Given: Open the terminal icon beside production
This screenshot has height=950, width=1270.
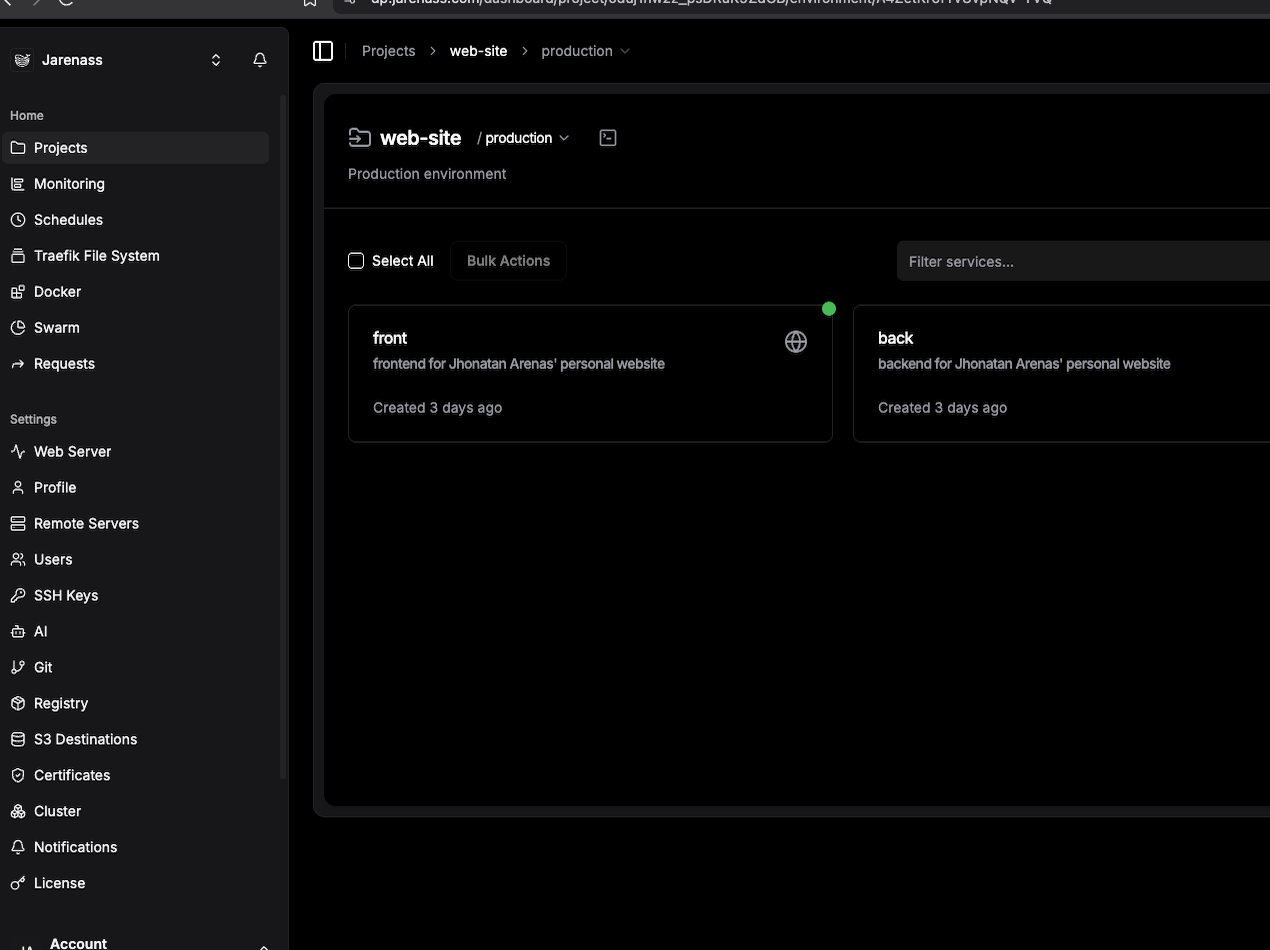Looking at the screenshot, I should point(608,138).
